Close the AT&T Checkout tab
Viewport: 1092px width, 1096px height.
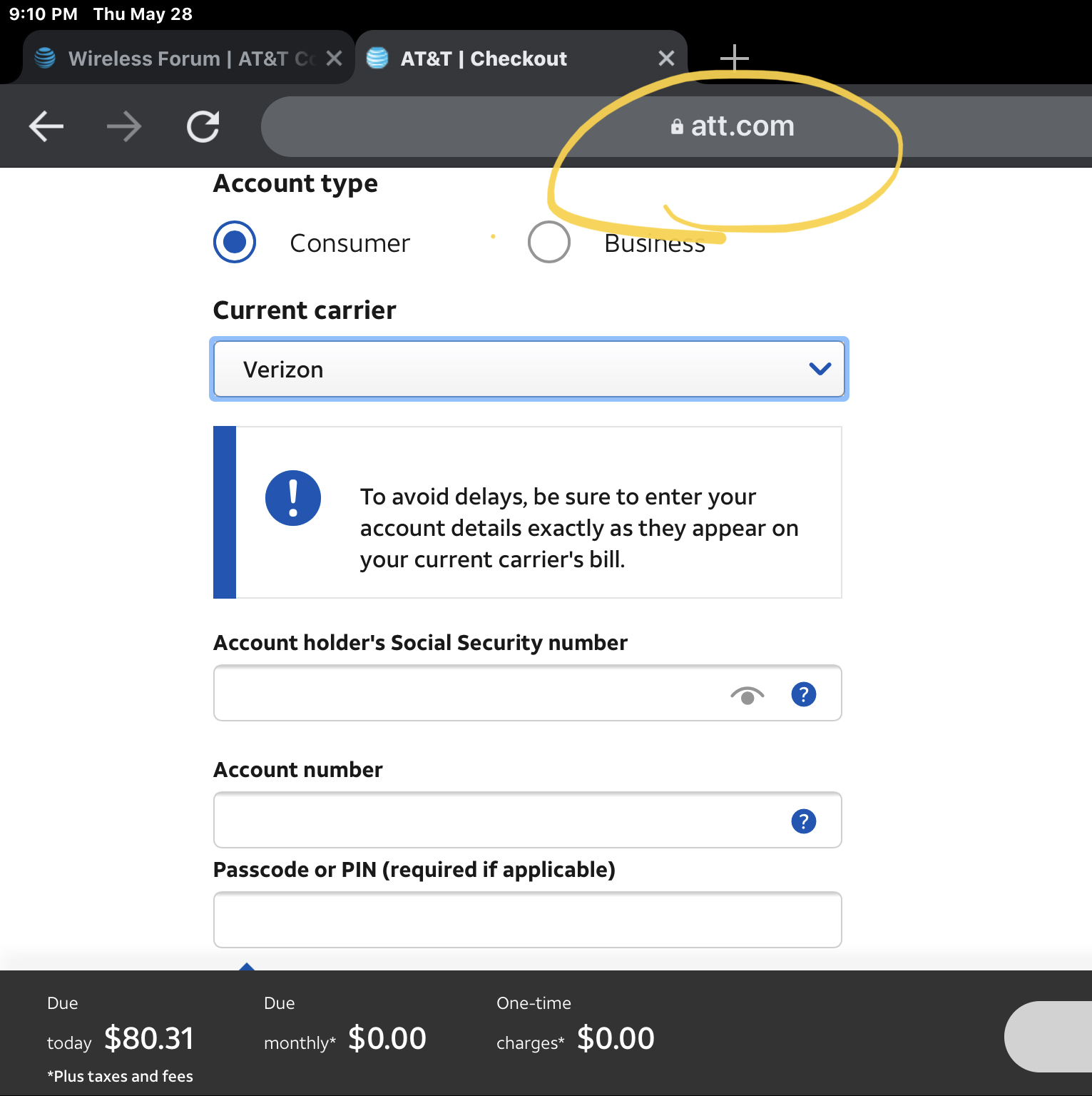[666, 59]
